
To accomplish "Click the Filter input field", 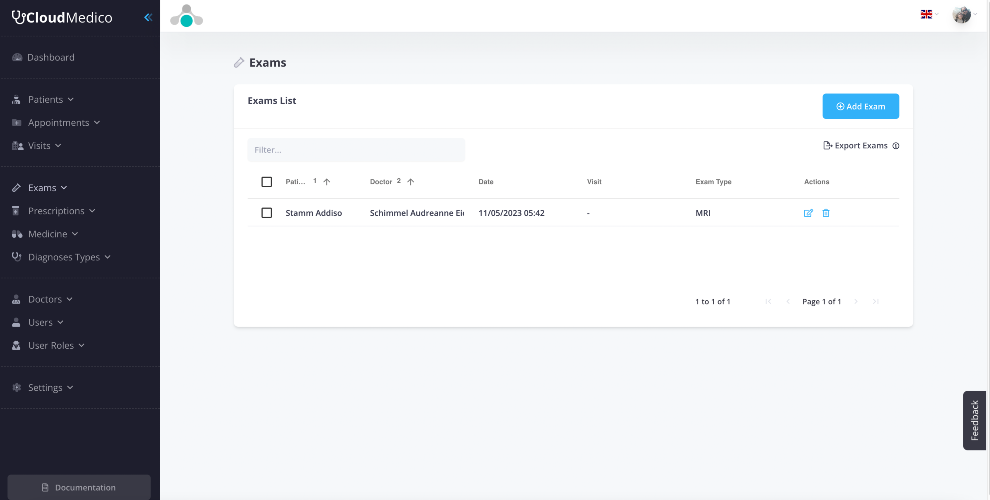I will [356, 150].
